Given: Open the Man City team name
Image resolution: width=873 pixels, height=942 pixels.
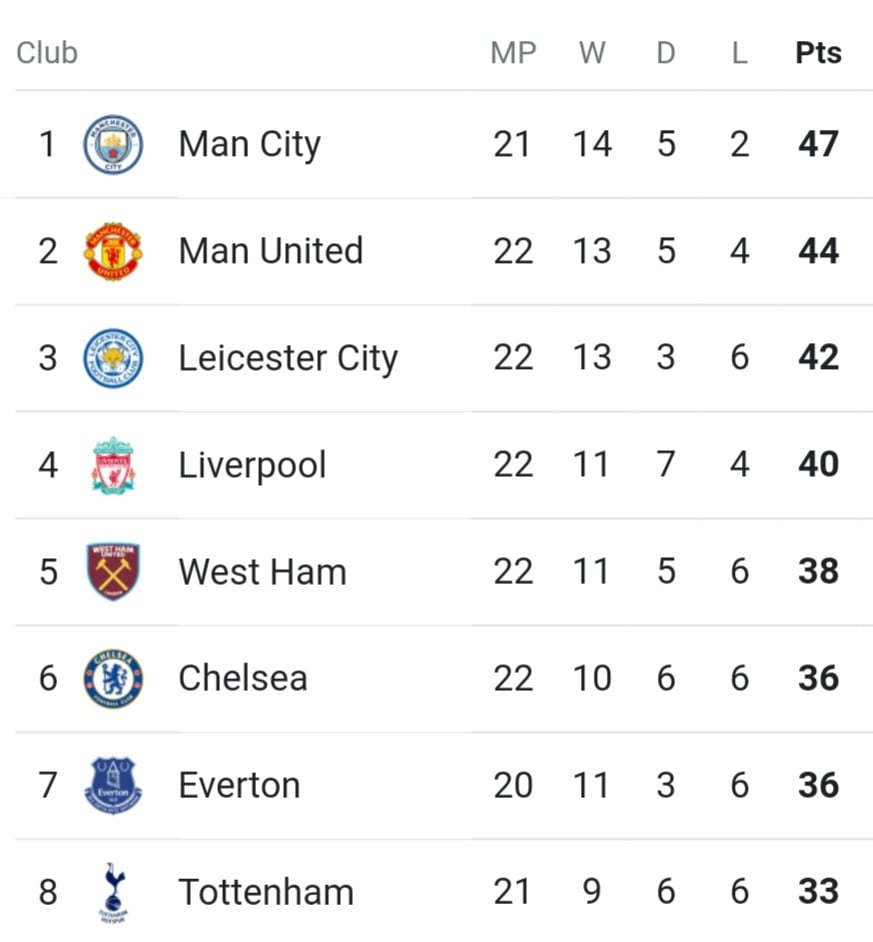Looking at the screenshot, I should pos(250,145).
